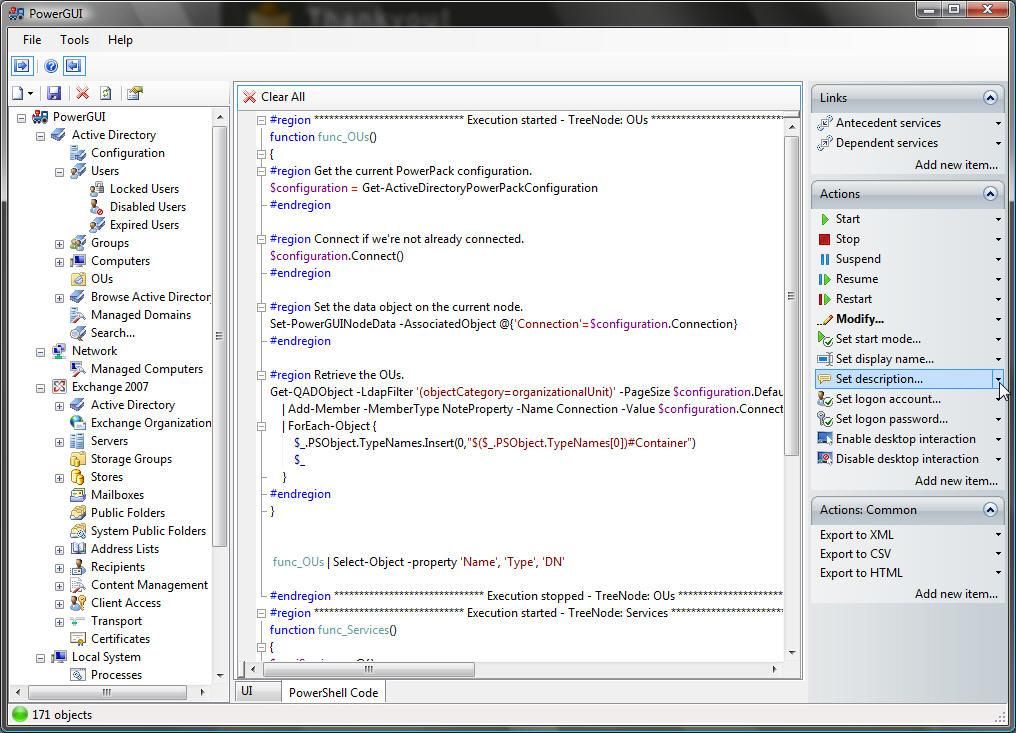Click the Restart action icon
The width and height of the screenshot is (1016, 733).
pos(824,299)
